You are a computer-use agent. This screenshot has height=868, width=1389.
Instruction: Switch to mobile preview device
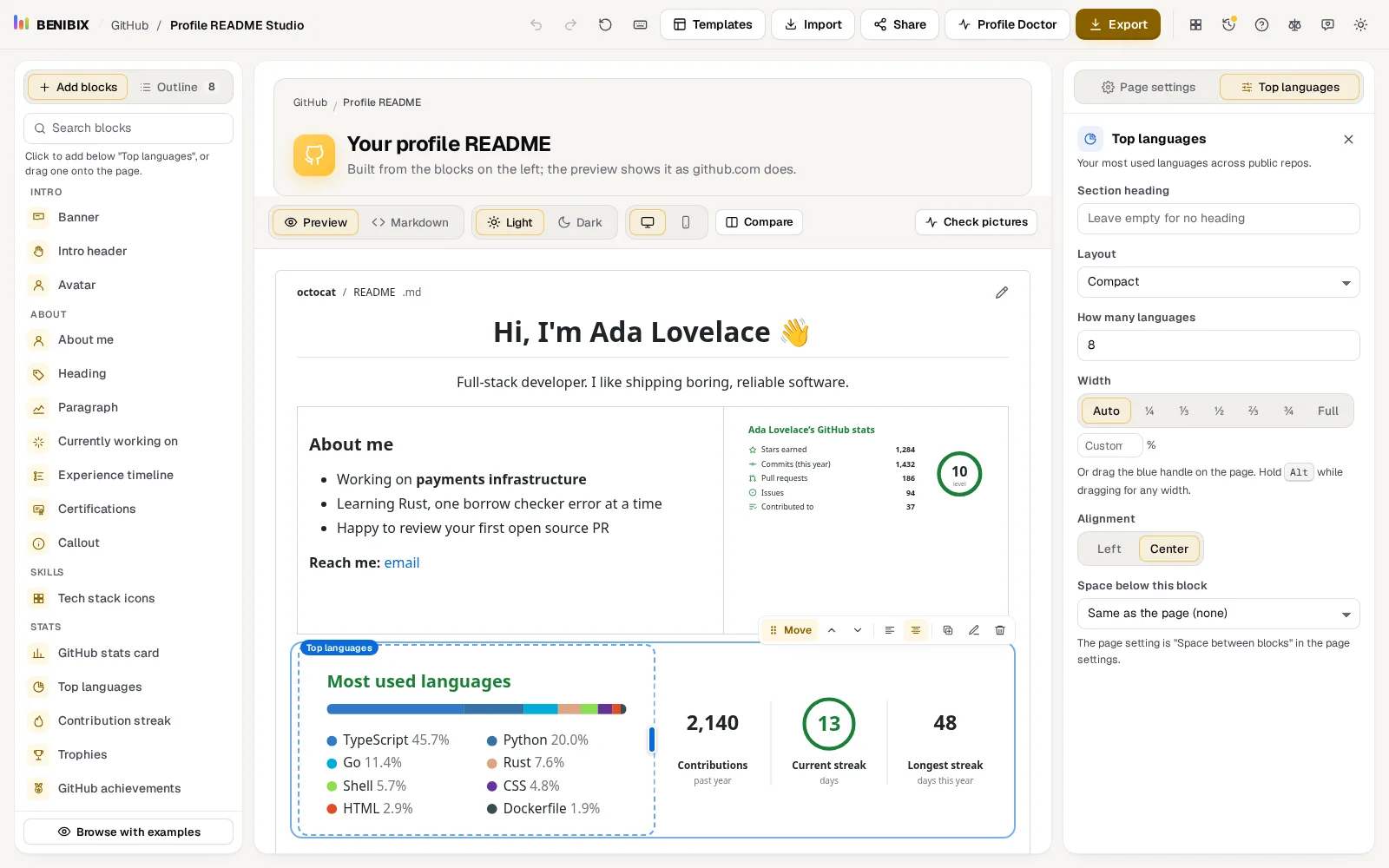(x=686, y=222)
